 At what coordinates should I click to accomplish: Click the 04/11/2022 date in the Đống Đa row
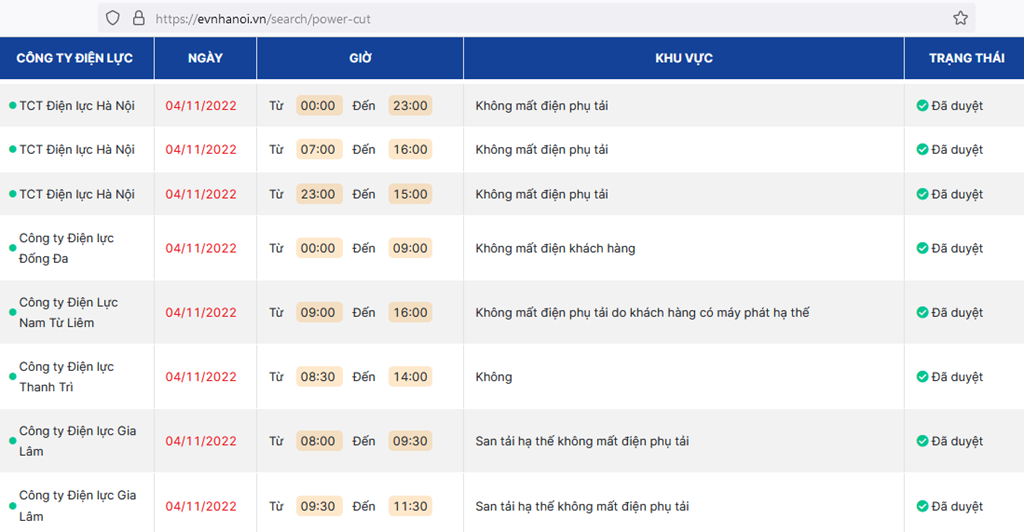[201, 248]
